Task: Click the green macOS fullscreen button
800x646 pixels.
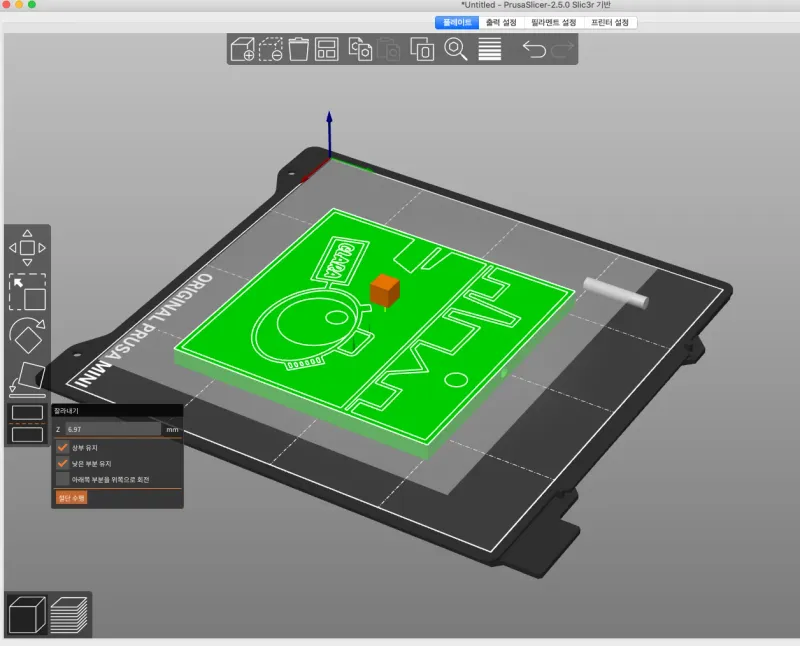Action: 32,5
